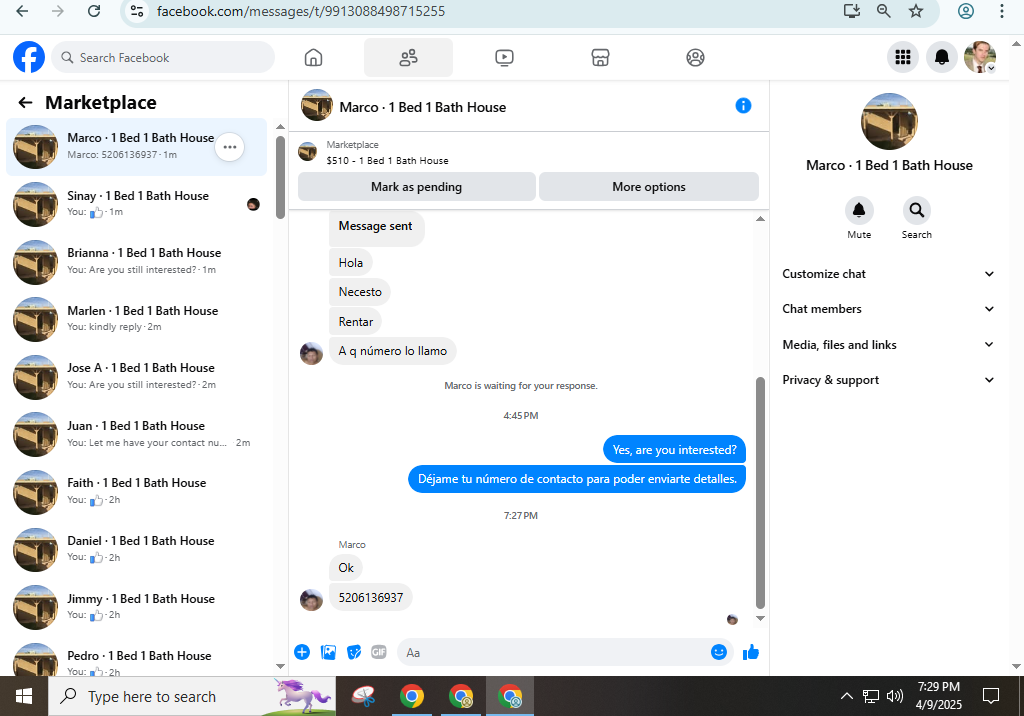Open more actions plus icon in composer
Screen dimensions: 1024x716
(302, 652)
